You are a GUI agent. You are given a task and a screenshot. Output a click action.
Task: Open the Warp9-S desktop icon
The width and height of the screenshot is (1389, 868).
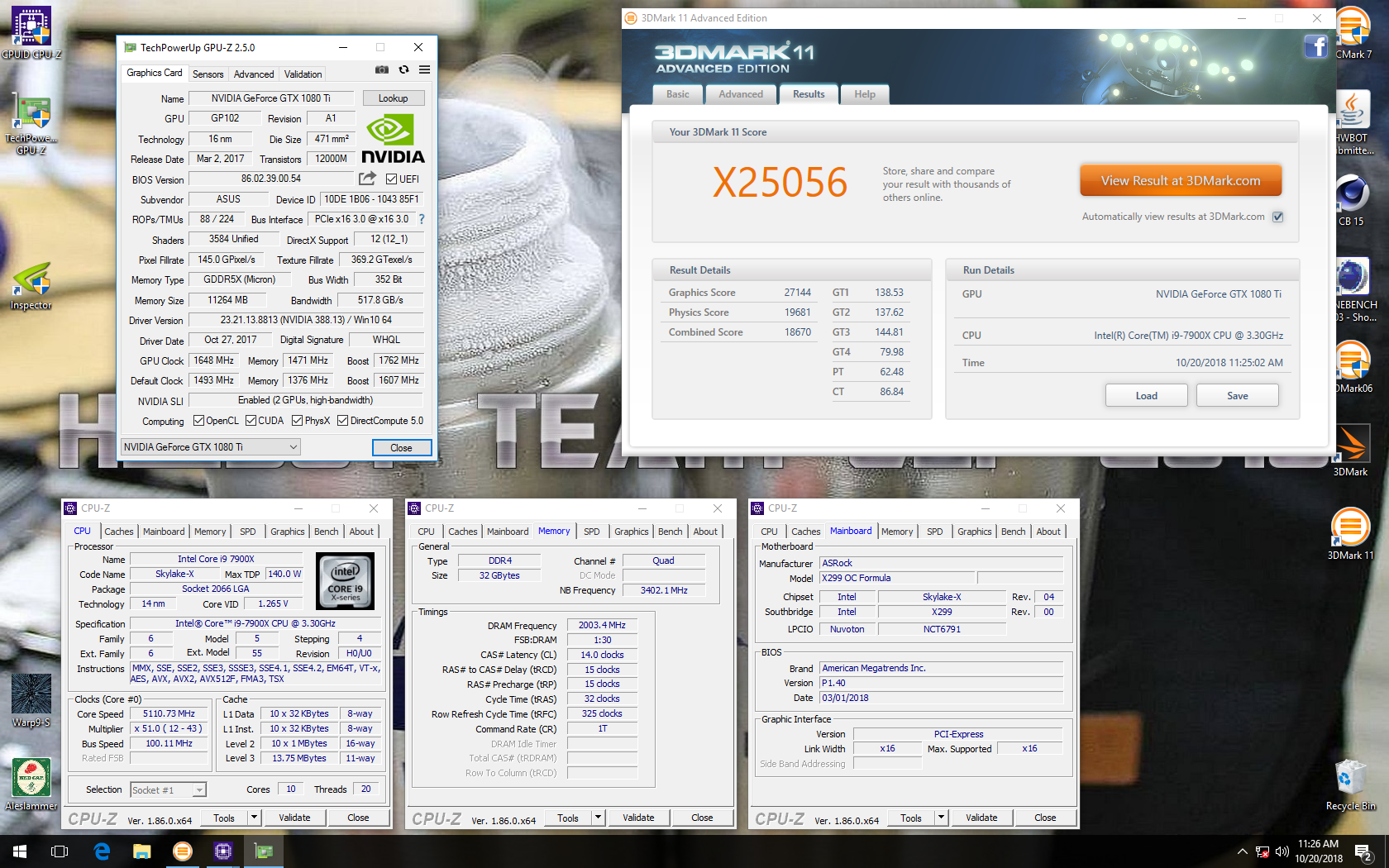[x=31, y=700]
